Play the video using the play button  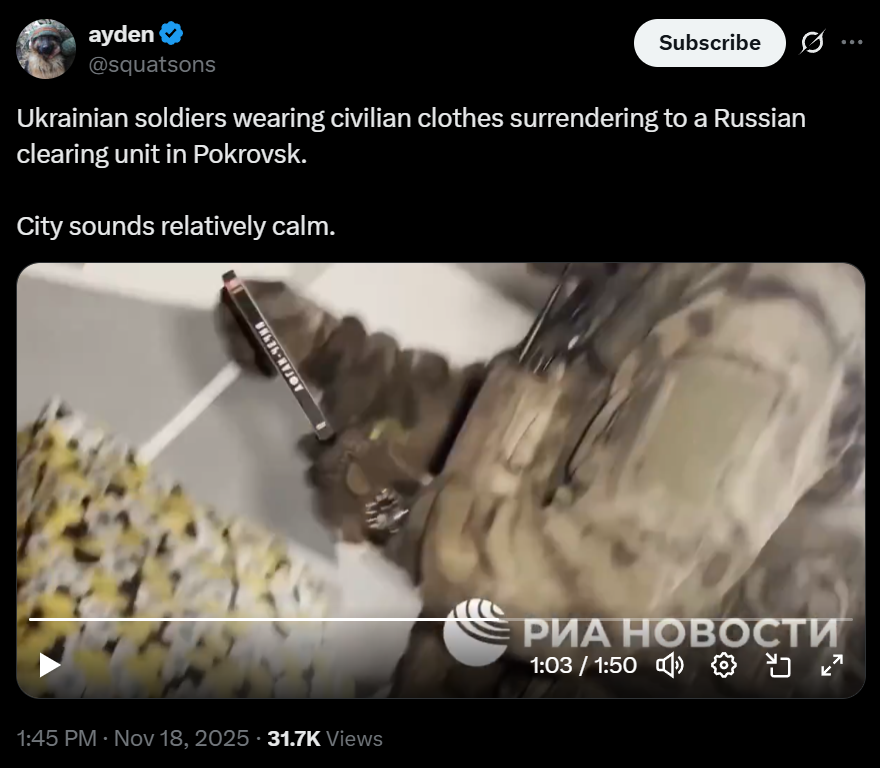[49, 665]
